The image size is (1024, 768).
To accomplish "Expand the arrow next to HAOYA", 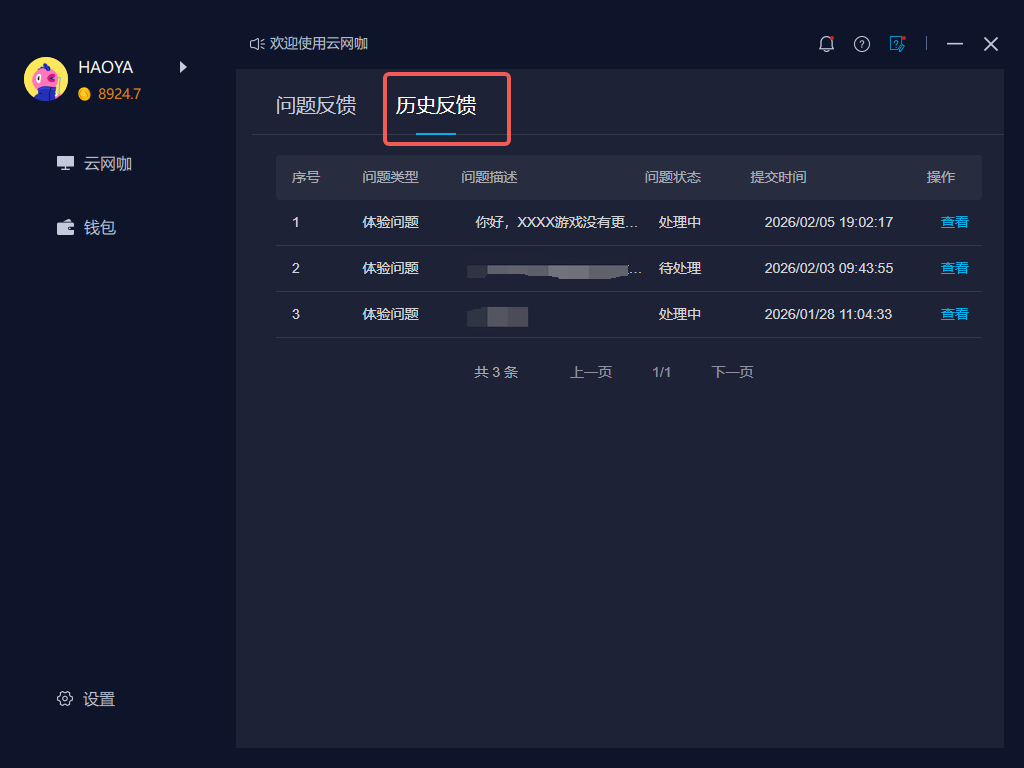I will [x=183, y=67].
